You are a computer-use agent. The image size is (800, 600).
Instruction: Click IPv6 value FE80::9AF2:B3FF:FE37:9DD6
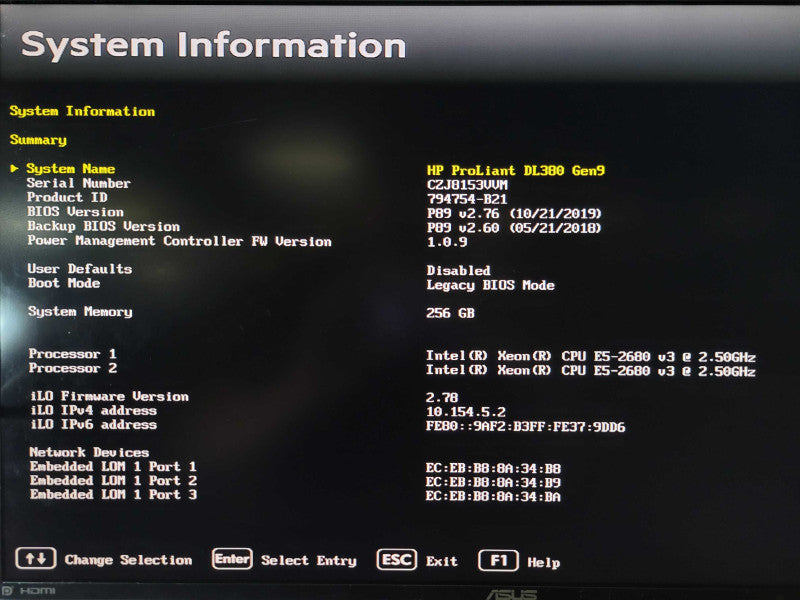(526, 427)
